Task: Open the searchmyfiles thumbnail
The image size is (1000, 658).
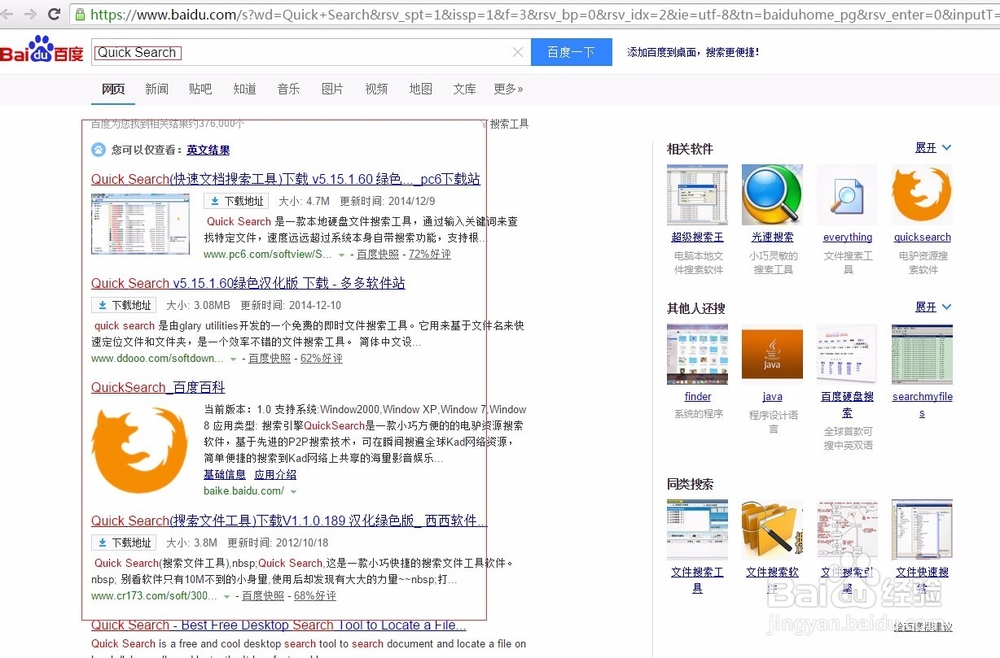Action: pos(922,355)
